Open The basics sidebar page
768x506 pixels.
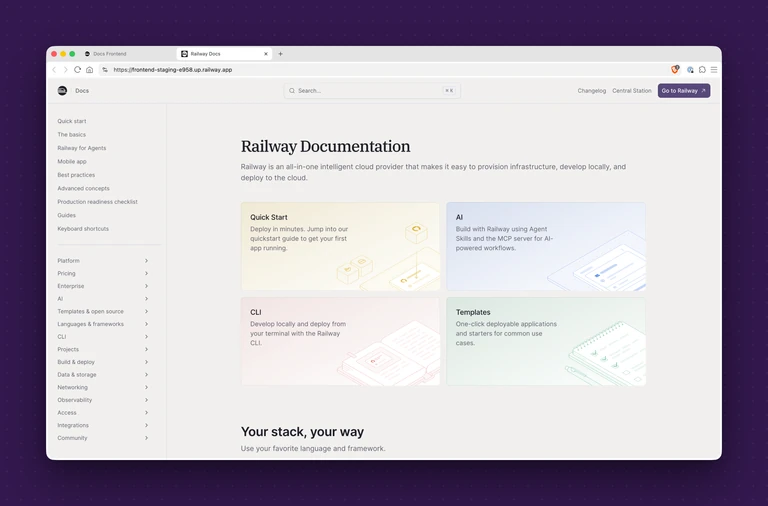point(72,135)
